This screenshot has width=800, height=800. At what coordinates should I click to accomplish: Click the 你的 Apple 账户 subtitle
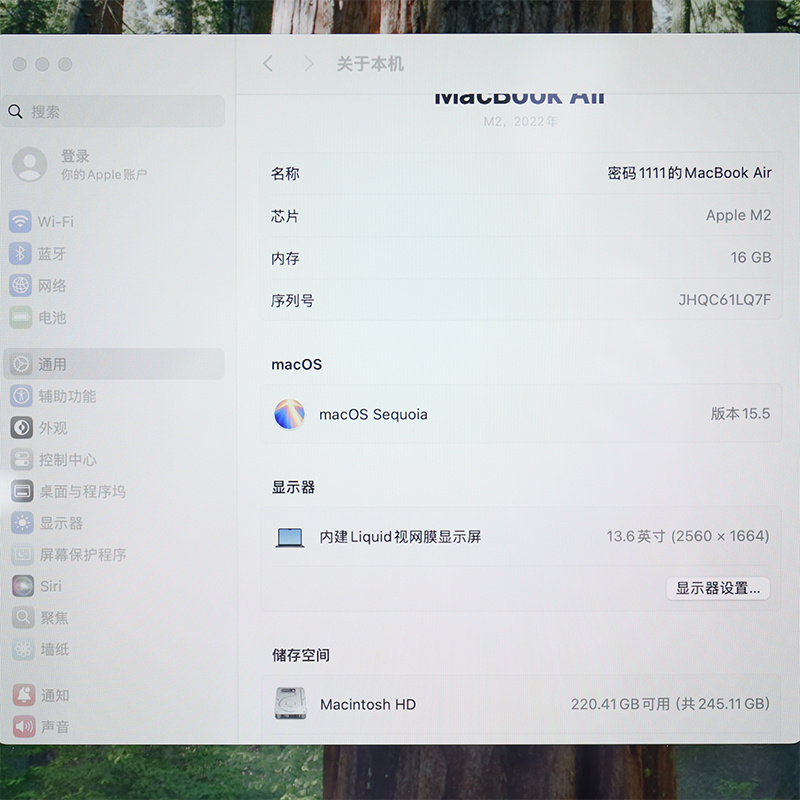pos(104,174)
